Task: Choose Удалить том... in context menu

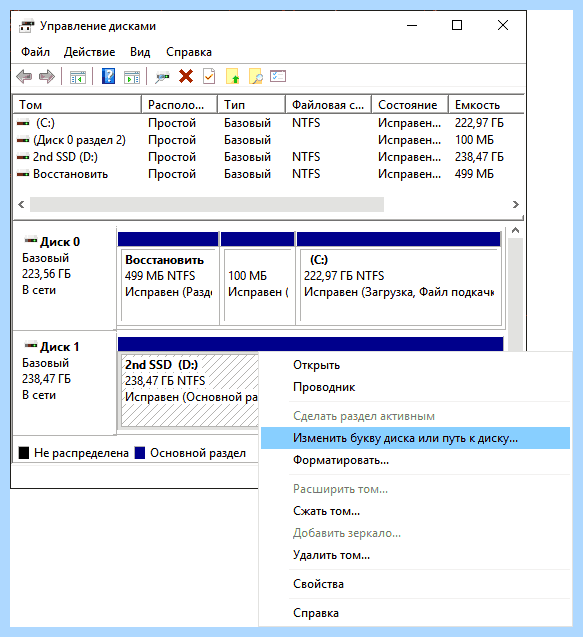Action: point(415,555)
